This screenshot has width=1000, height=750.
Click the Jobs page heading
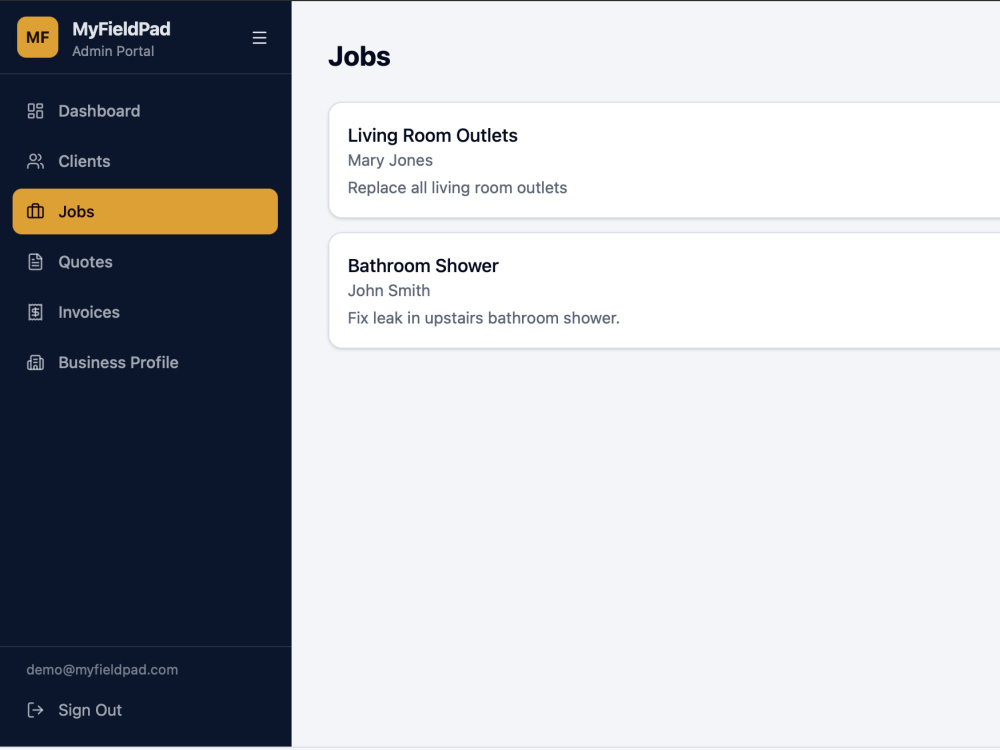(x=359, y=57)
